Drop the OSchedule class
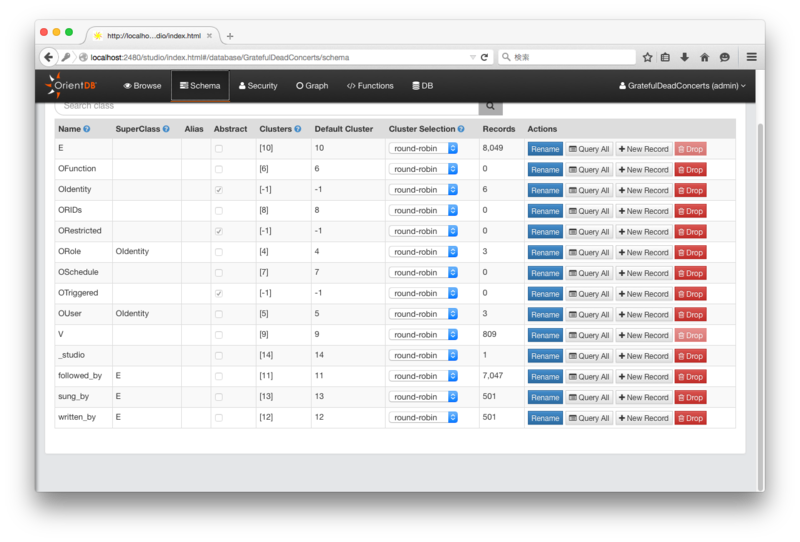The width and height of the screenshot is (800, 542). point(690,273)
